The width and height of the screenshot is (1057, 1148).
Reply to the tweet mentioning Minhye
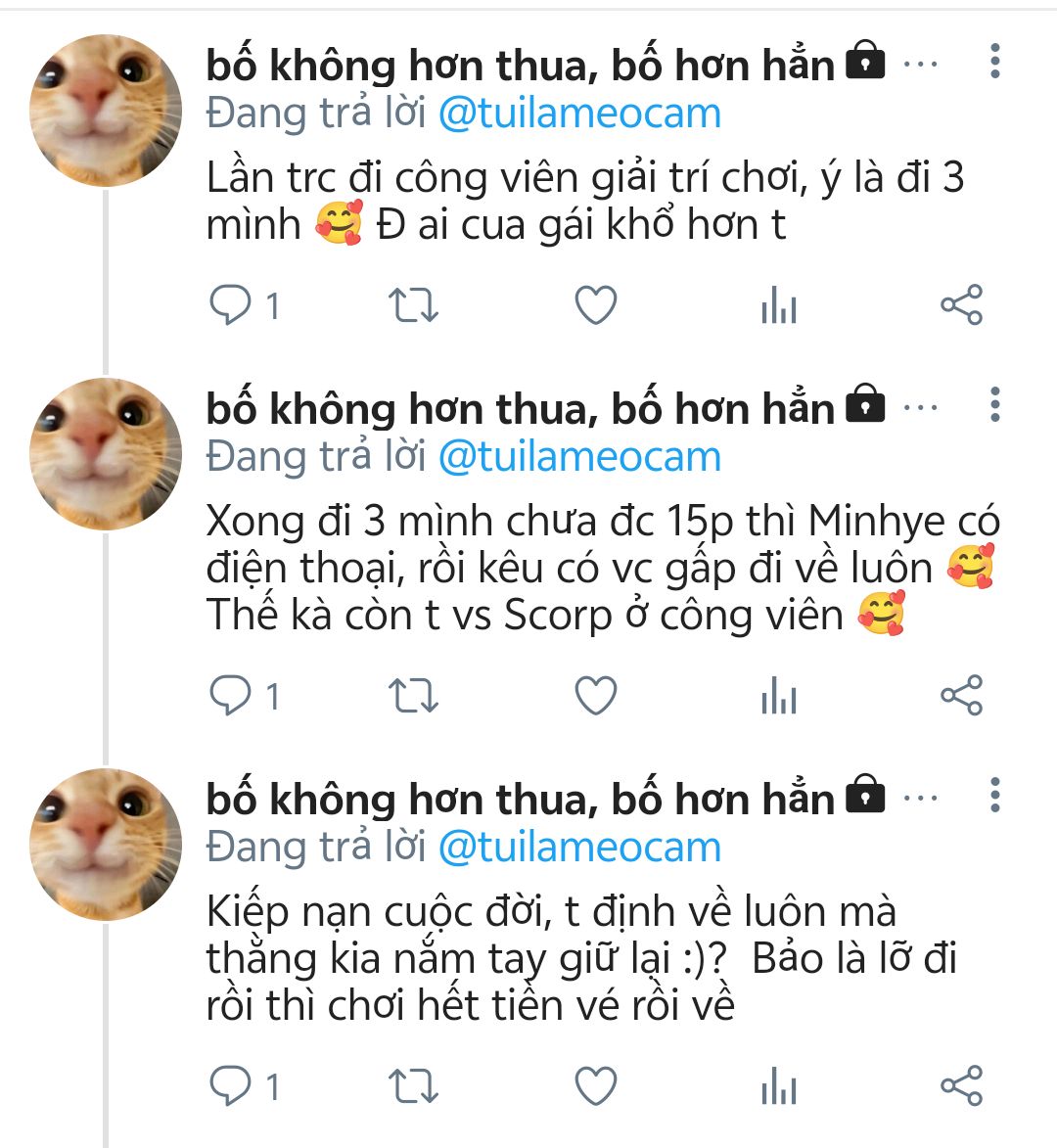click(x=232, y=696)
